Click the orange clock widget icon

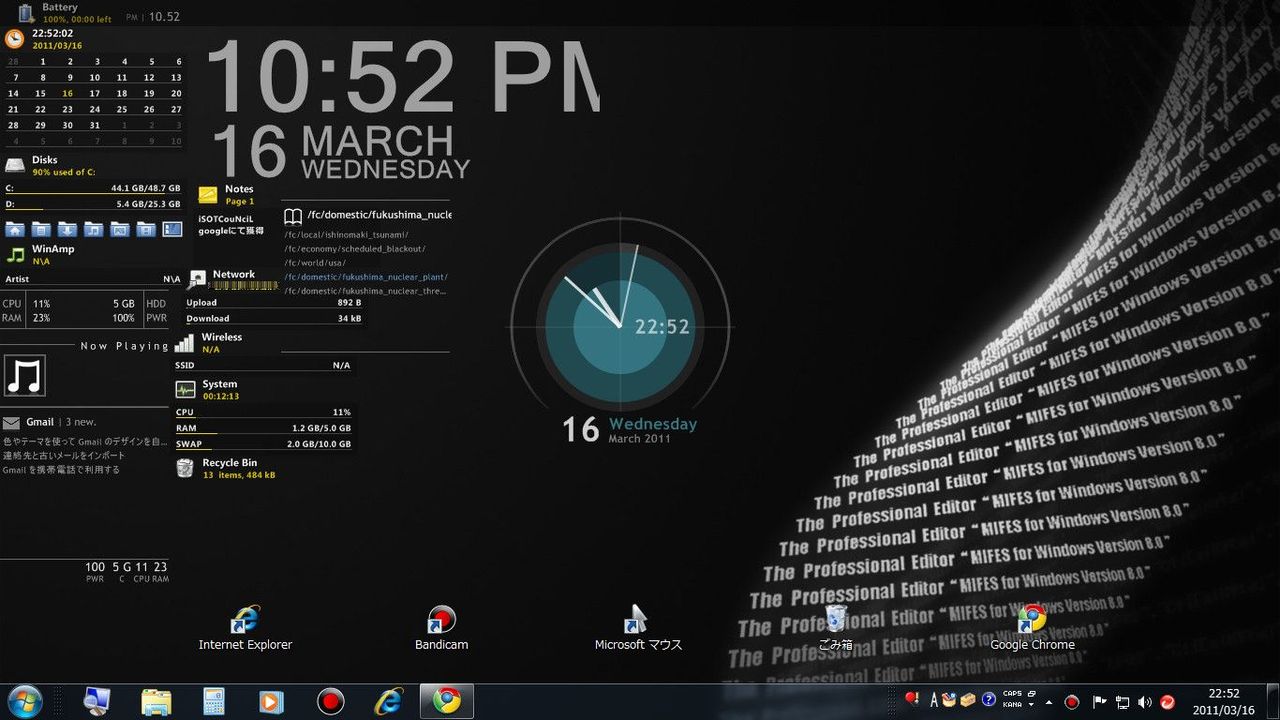click(15, 39)
